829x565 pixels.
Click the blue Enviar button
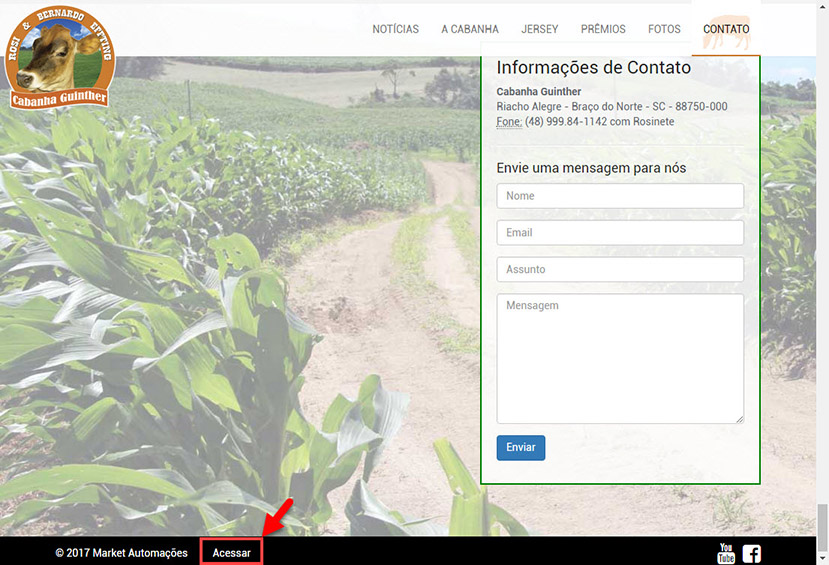pos(521,448)
